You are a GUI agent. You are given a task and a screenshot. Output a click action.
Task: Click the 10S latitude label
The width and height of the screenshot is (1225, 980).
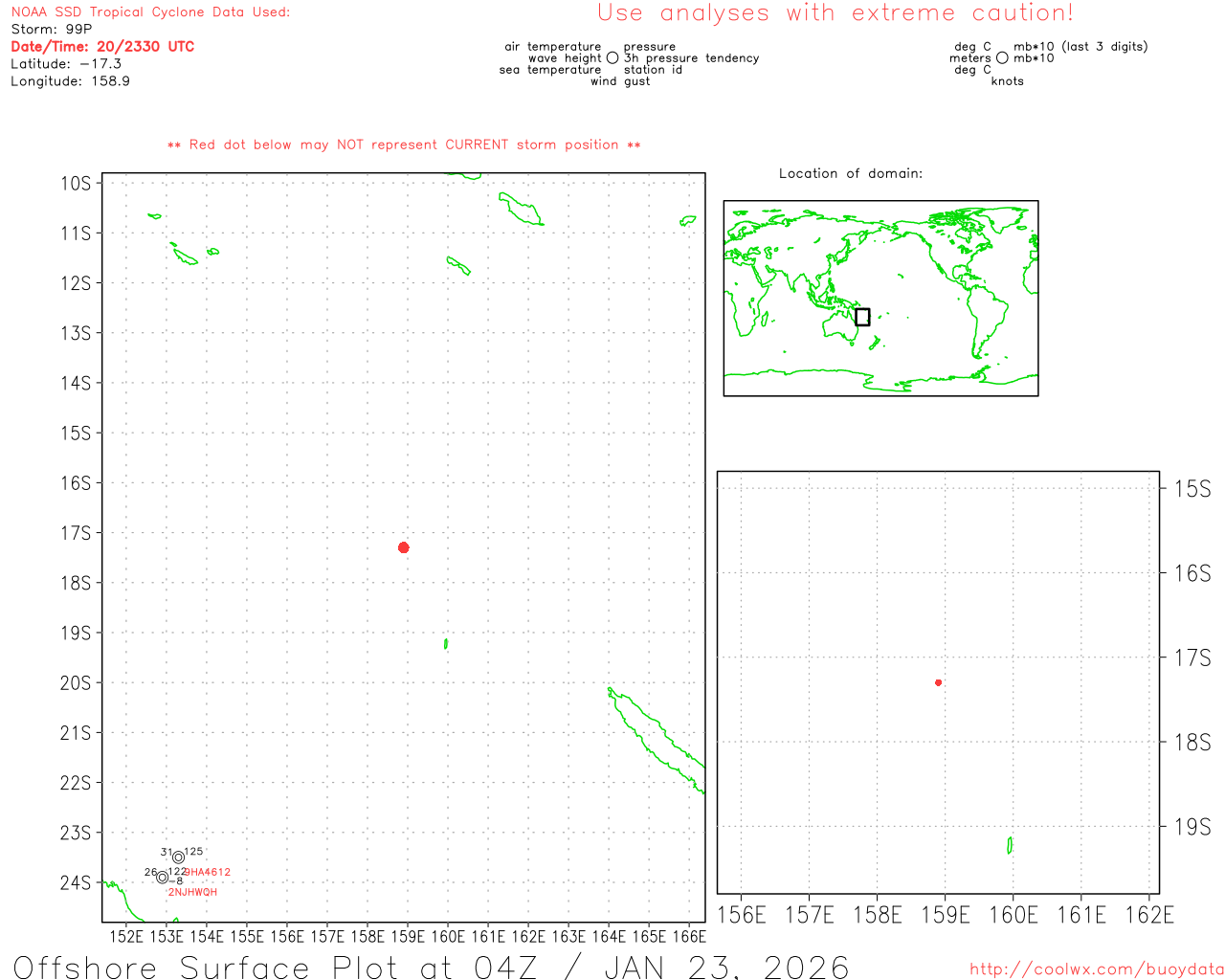pos(77,184)
